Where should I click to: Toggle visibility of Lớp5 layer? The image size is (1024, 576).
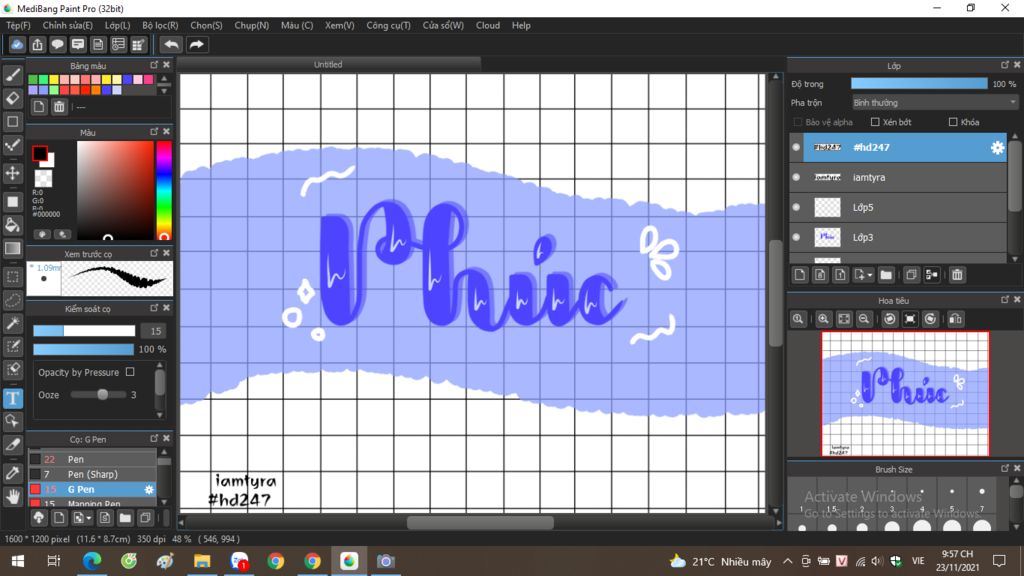click(796, 208)
